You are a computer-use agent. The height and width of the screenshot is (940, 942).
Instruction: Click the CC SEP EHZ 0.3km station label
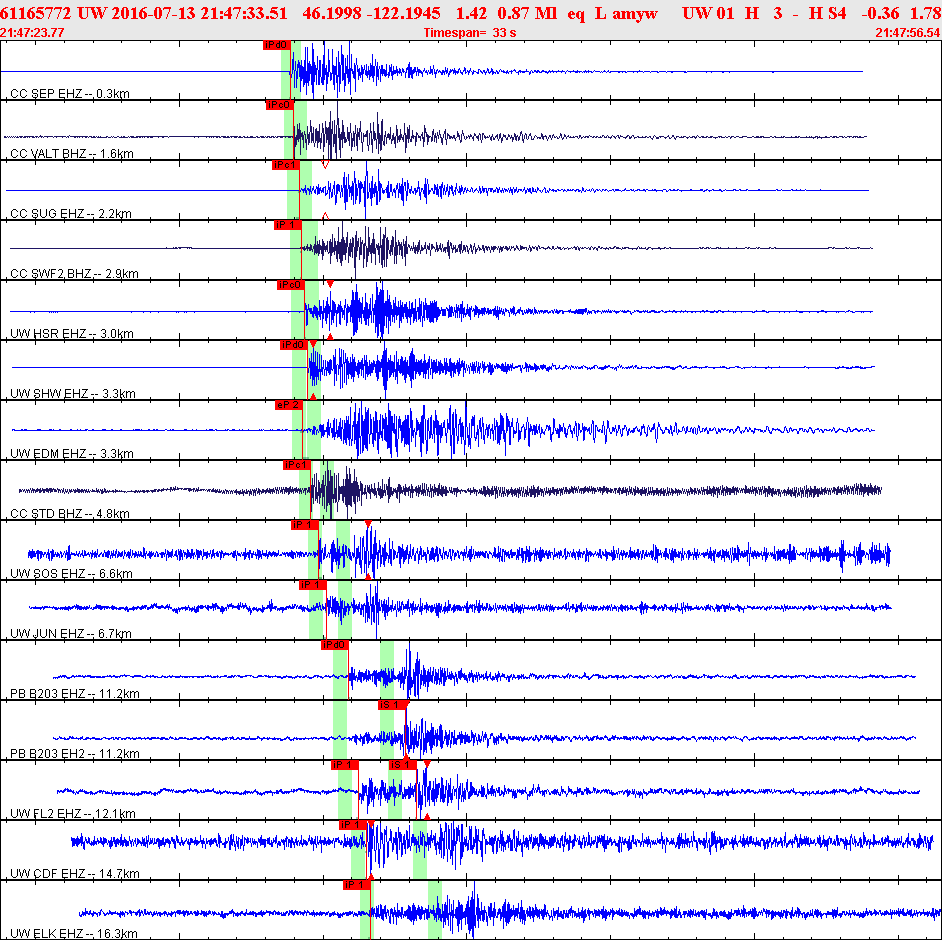coord(70,94)
